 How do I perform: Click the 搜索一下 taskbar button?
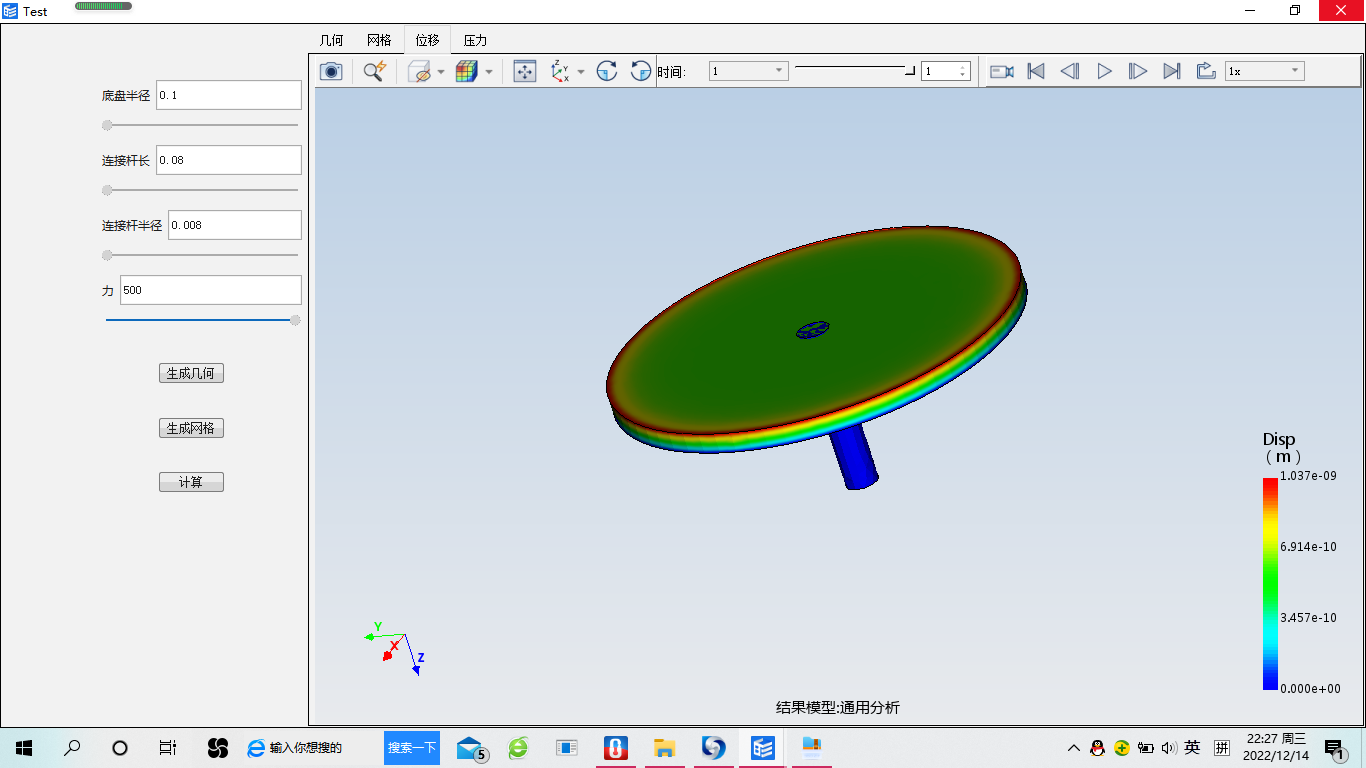pyautogui.click(x=412, y=748)
